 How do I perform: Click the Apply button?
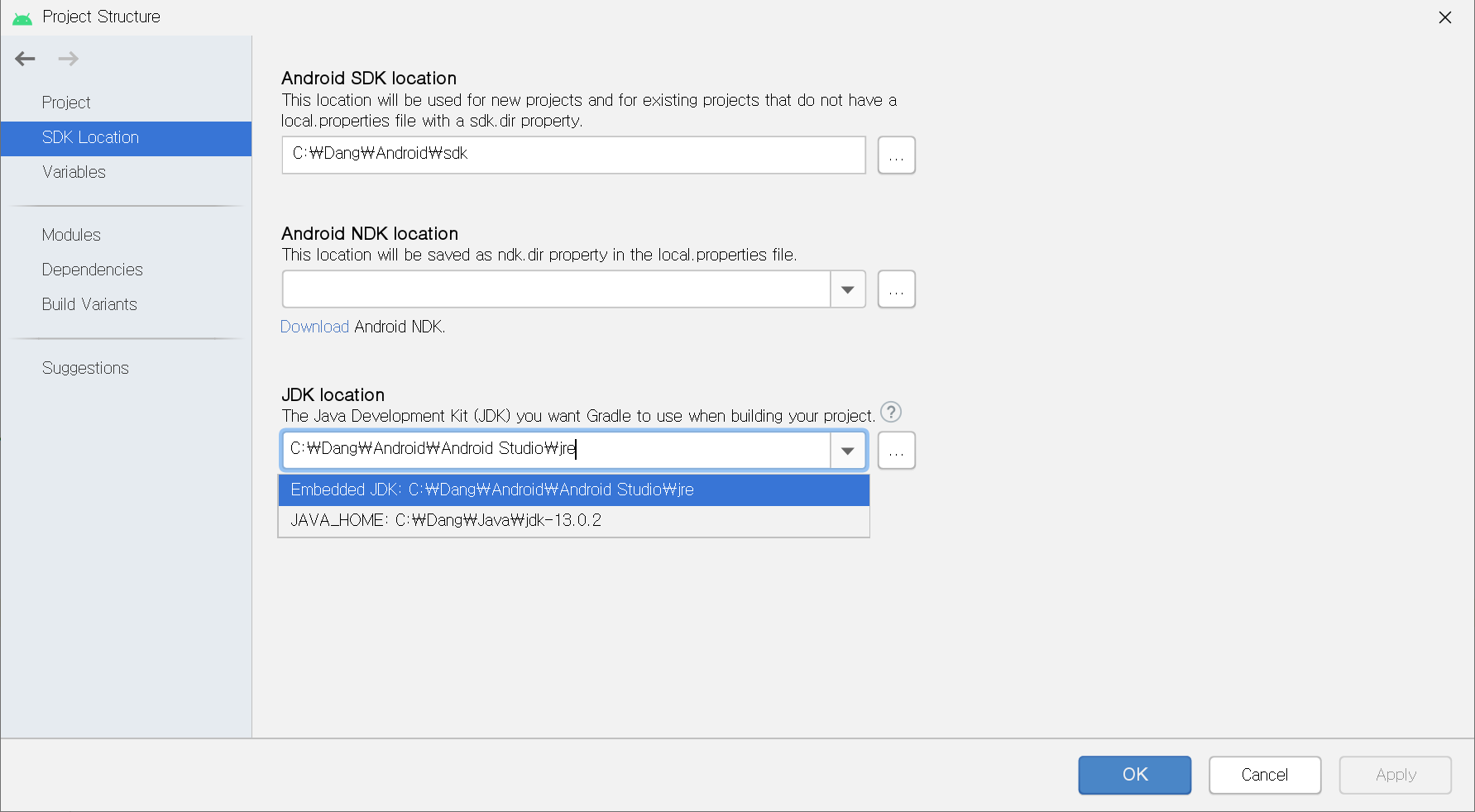(1395, 775)
